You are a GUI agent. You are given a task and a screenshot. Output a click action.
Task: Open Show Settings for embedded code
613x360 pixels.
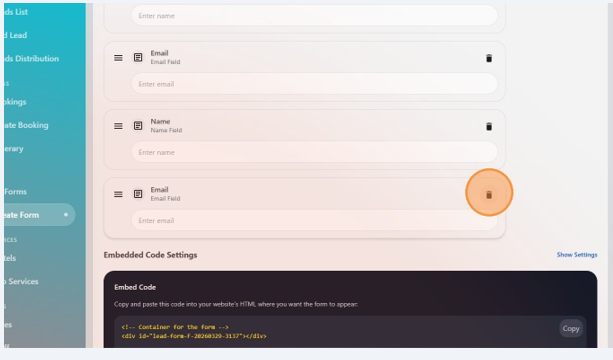tap(577, 255)
